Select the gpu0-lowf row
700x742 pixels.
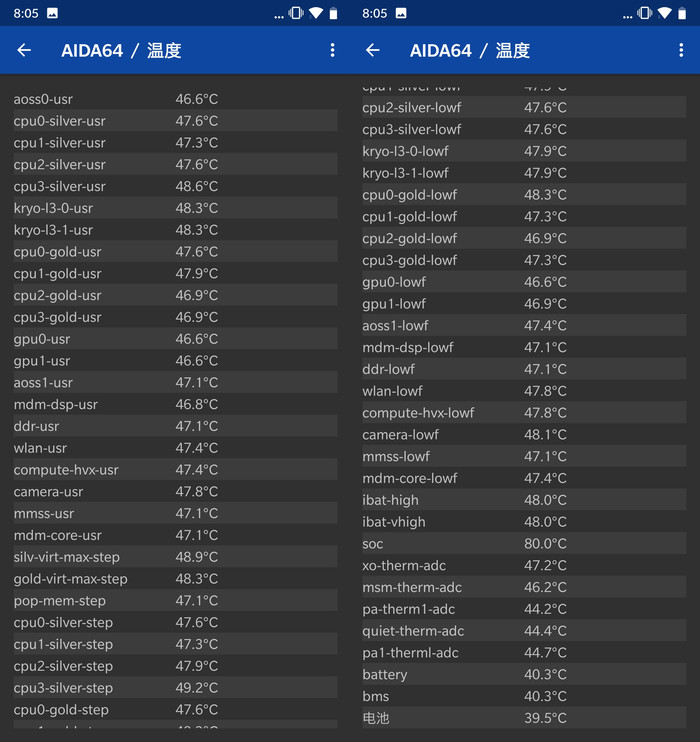(524, 282)
